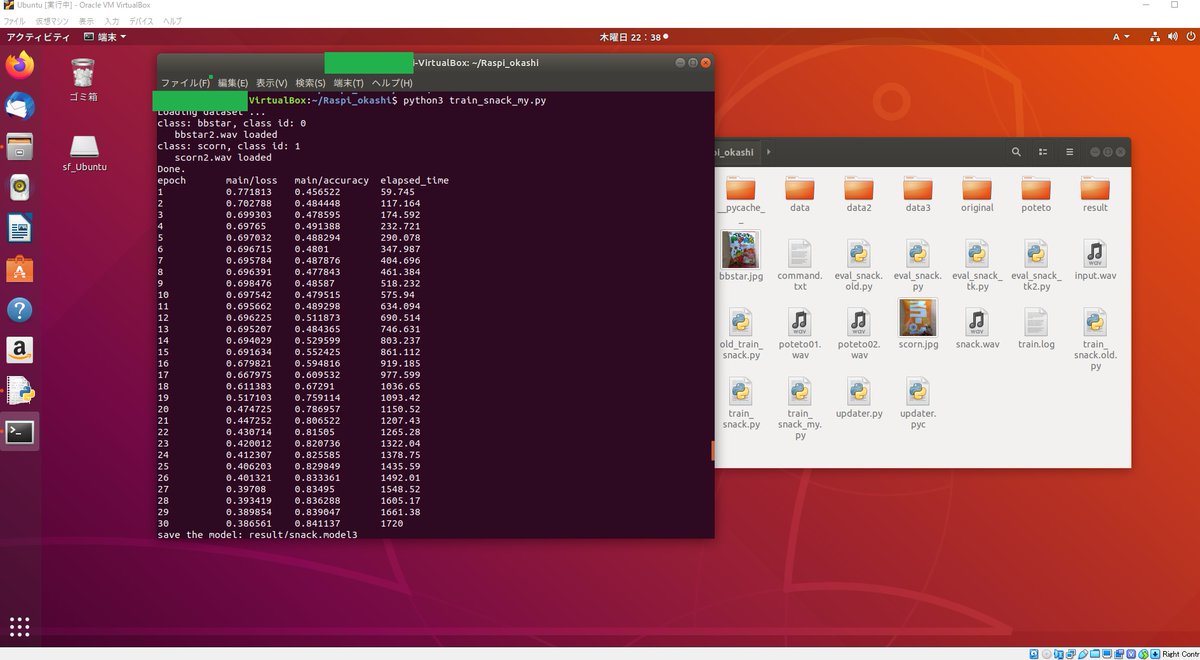The image size is (1200, 660).
Task: Open the clock 木曜日 22:38 calendar
Action: coord(633,37)
